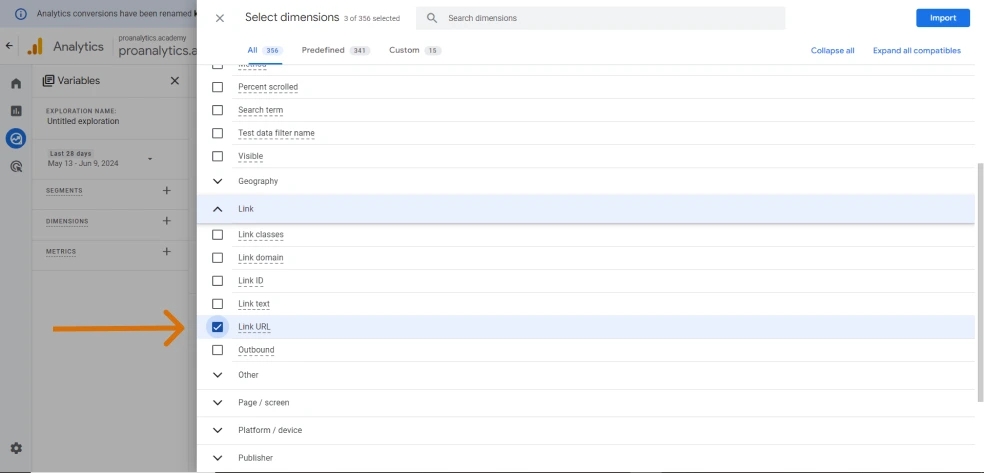Click the Link URL label text
Screen dimensions: 984x473
click(x=254, y=327)
